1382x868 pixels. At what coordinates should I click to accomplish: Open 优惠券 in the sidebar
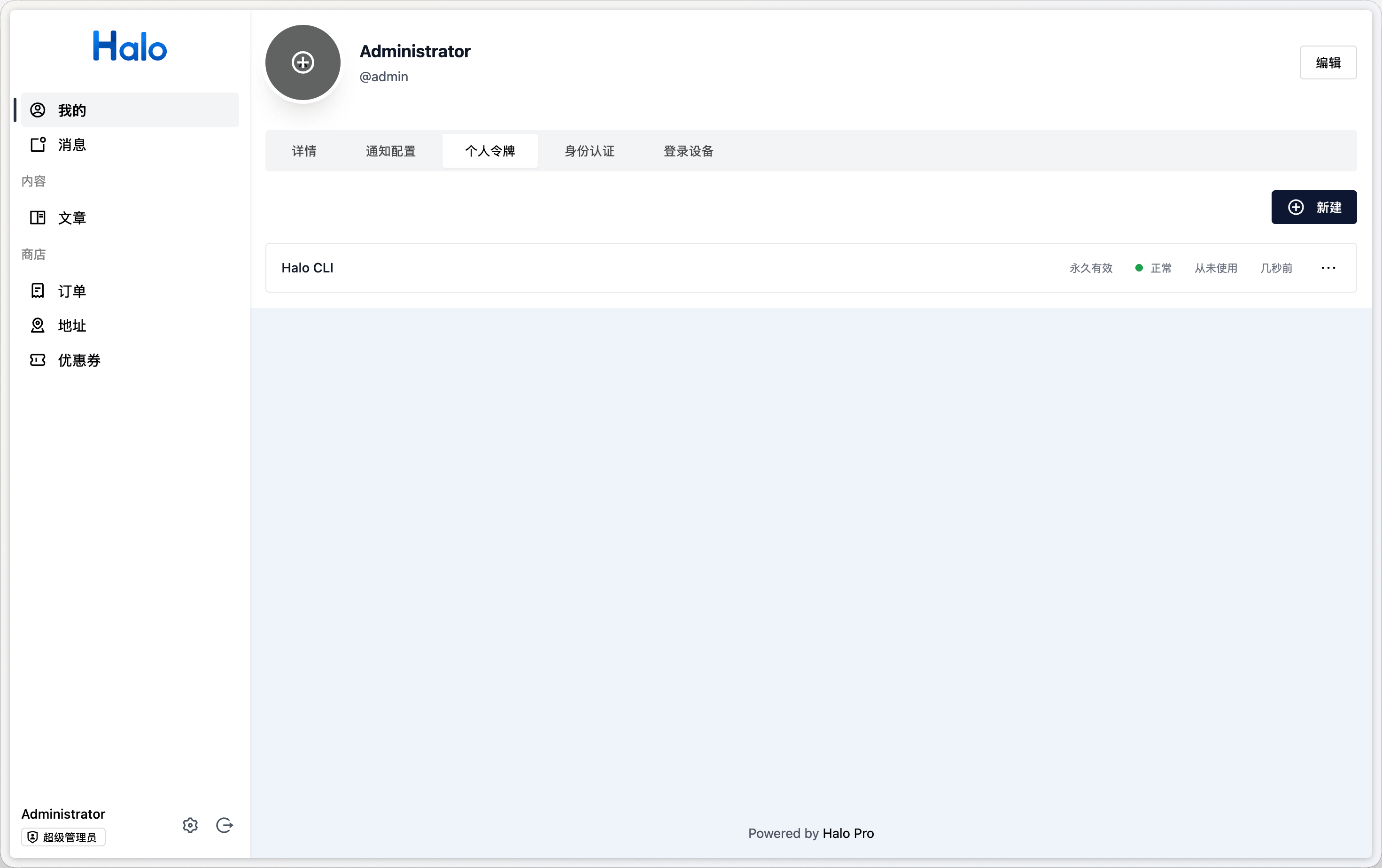click(x=130, y=360)
